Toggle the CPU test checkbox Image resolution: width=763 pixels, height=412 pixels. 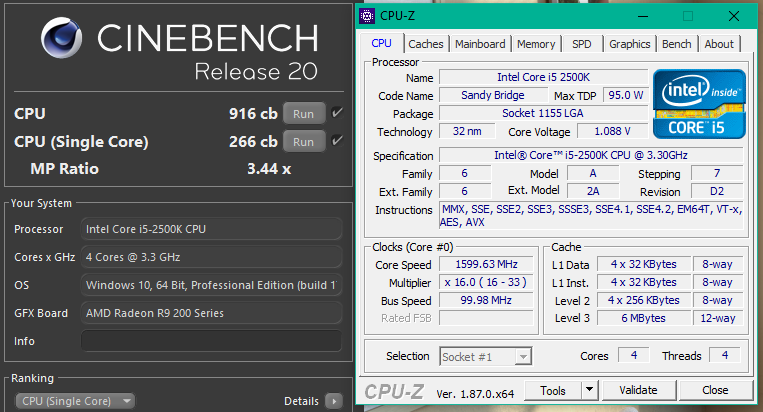(337, 113)
